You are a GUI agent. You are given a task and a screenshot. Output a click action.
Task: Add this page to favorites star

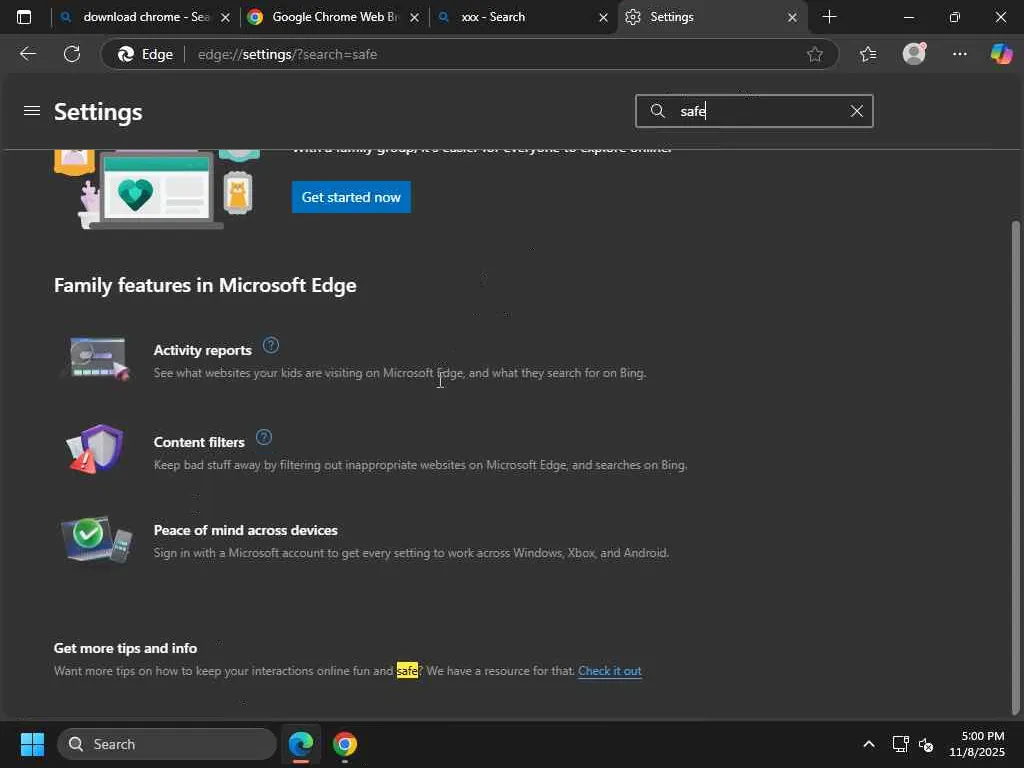click(x=814, y=54)
